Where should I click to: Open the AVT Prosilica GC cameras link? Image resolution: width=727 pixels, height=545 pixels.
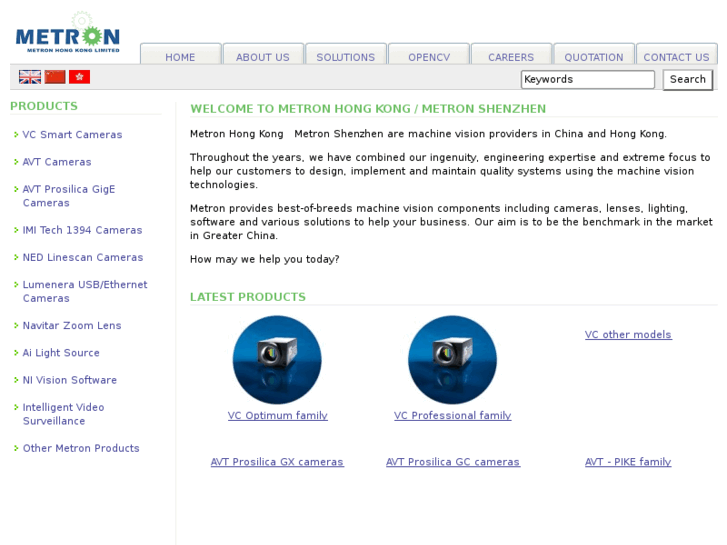pyautogui.click(x=453, y=462)
